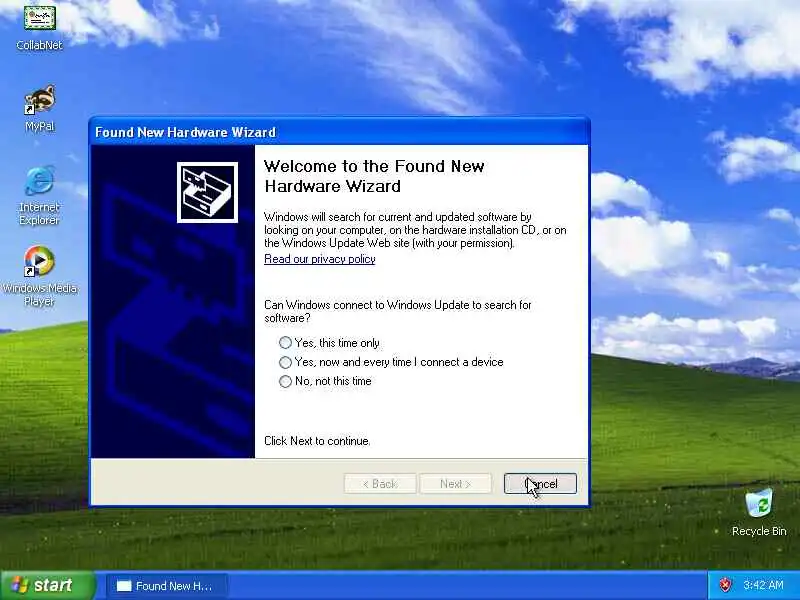
Task: Cancel the Found New Hardware Wizard
Action: (540, 484)
